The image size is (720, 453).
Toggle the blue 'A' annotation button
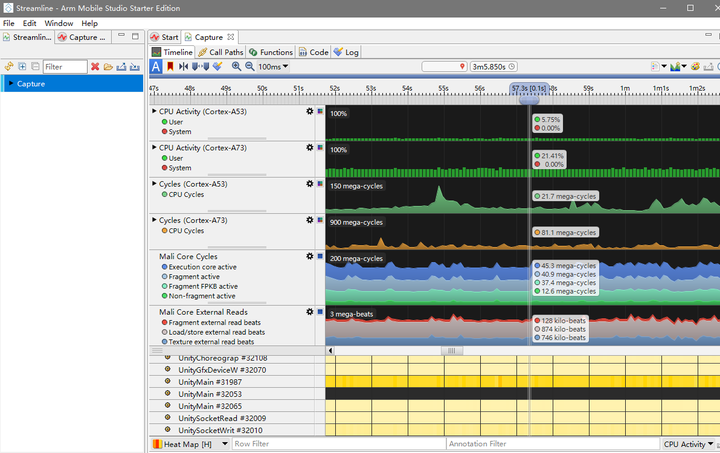(156, 67)
